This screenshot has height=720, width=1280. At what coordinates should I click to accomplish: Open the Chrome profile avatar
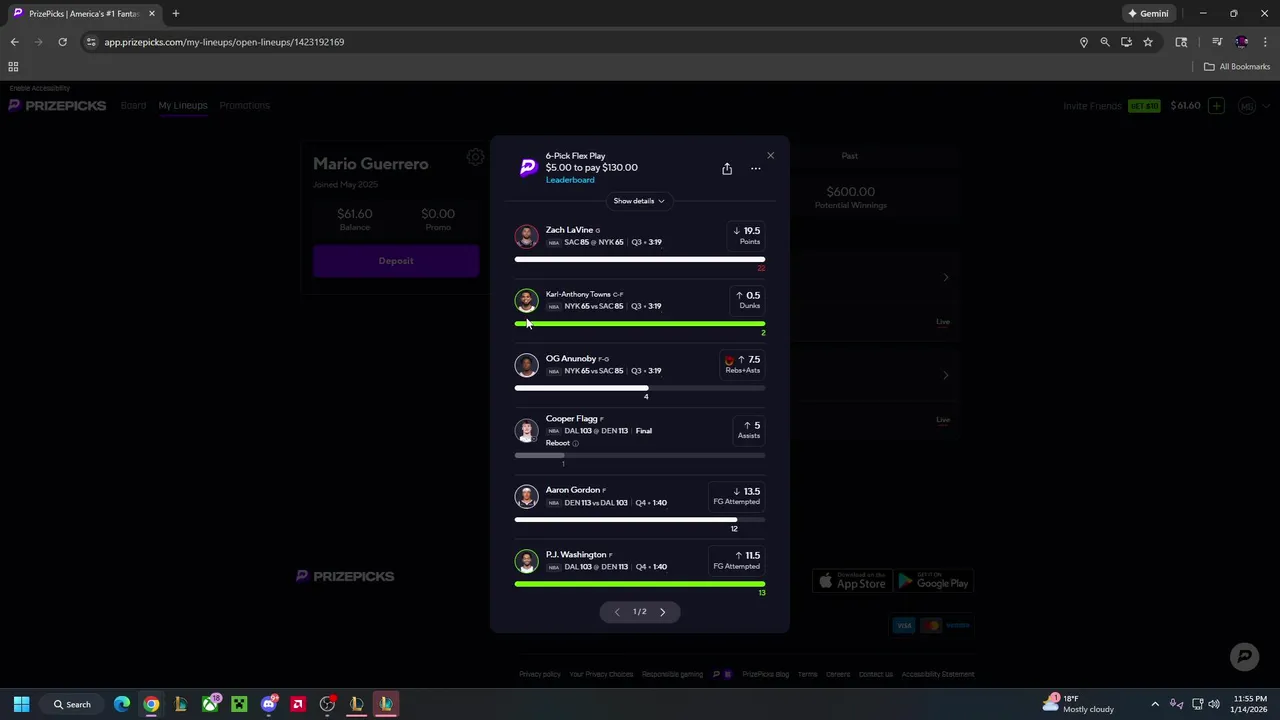[x=1241, y=42]
